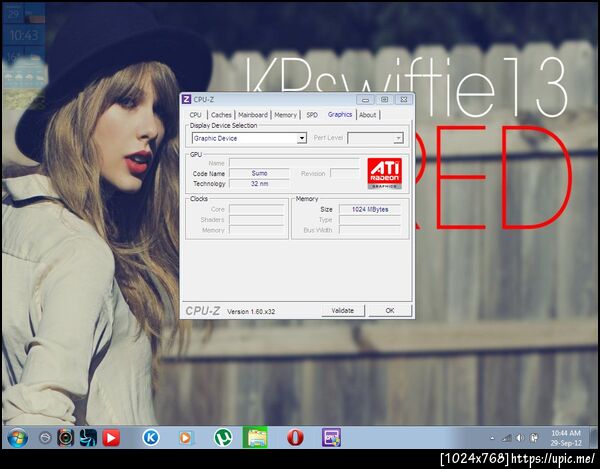Switch to the Mainboard tab
600x469 pixels.
[x=253, y=115]
